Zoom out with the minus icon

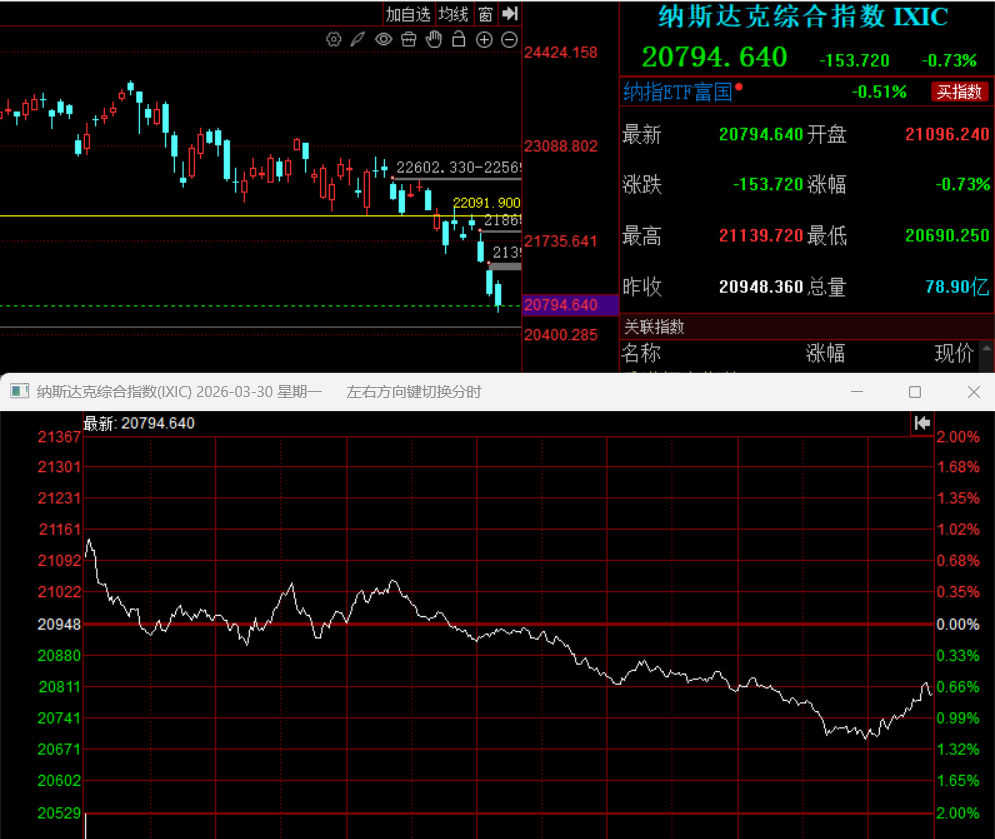point(510,40)
